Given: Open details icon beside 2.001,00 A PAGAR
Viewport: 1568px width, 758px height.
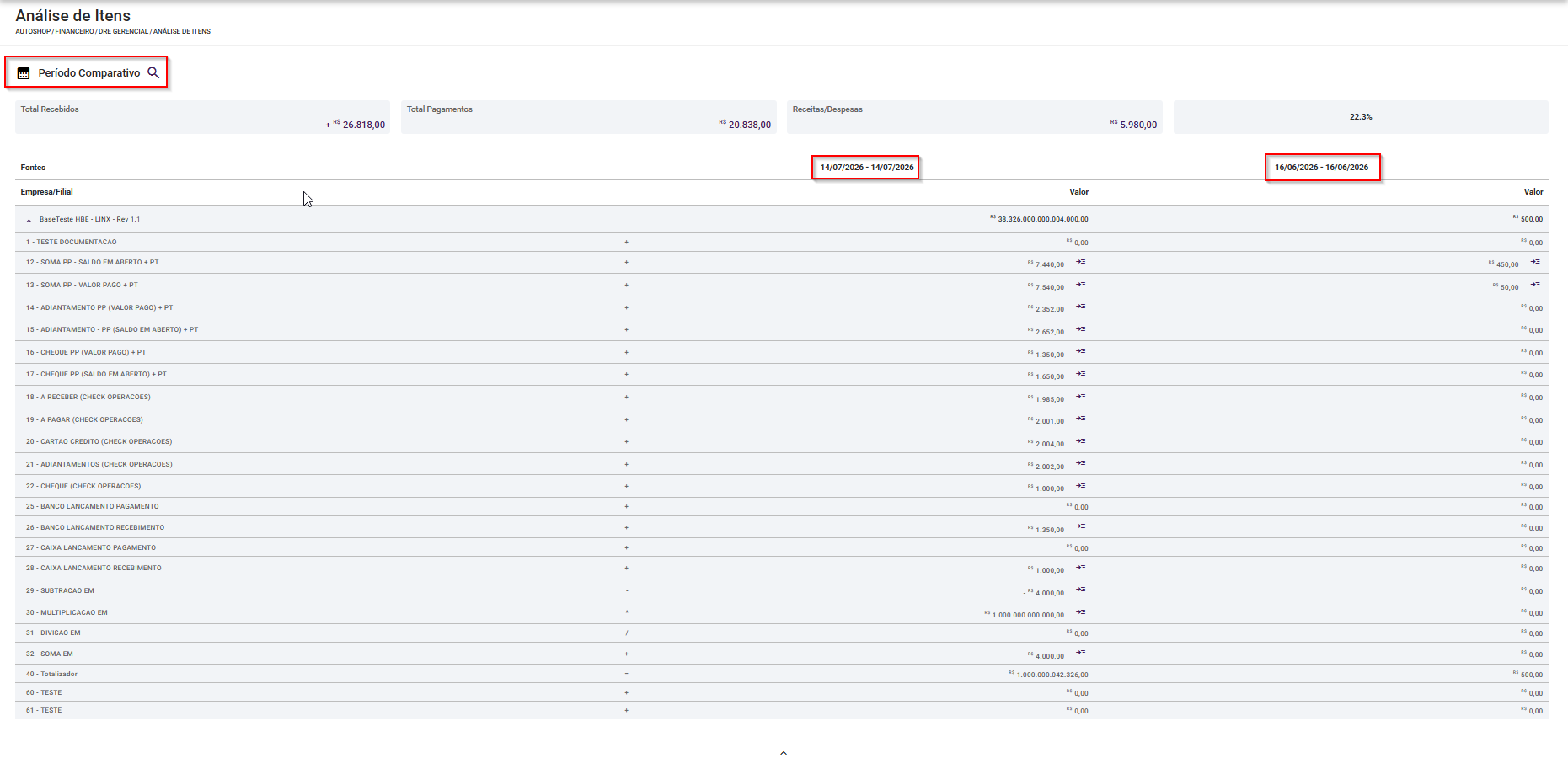Looking at the screenshot, I should pyautogui.click(x=1080, y=419).
